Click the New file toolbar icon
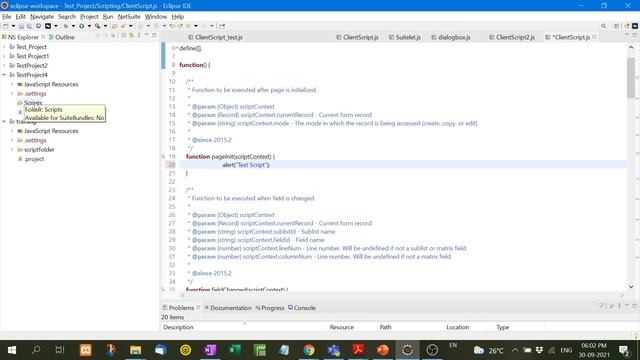 tap(6, 26)
